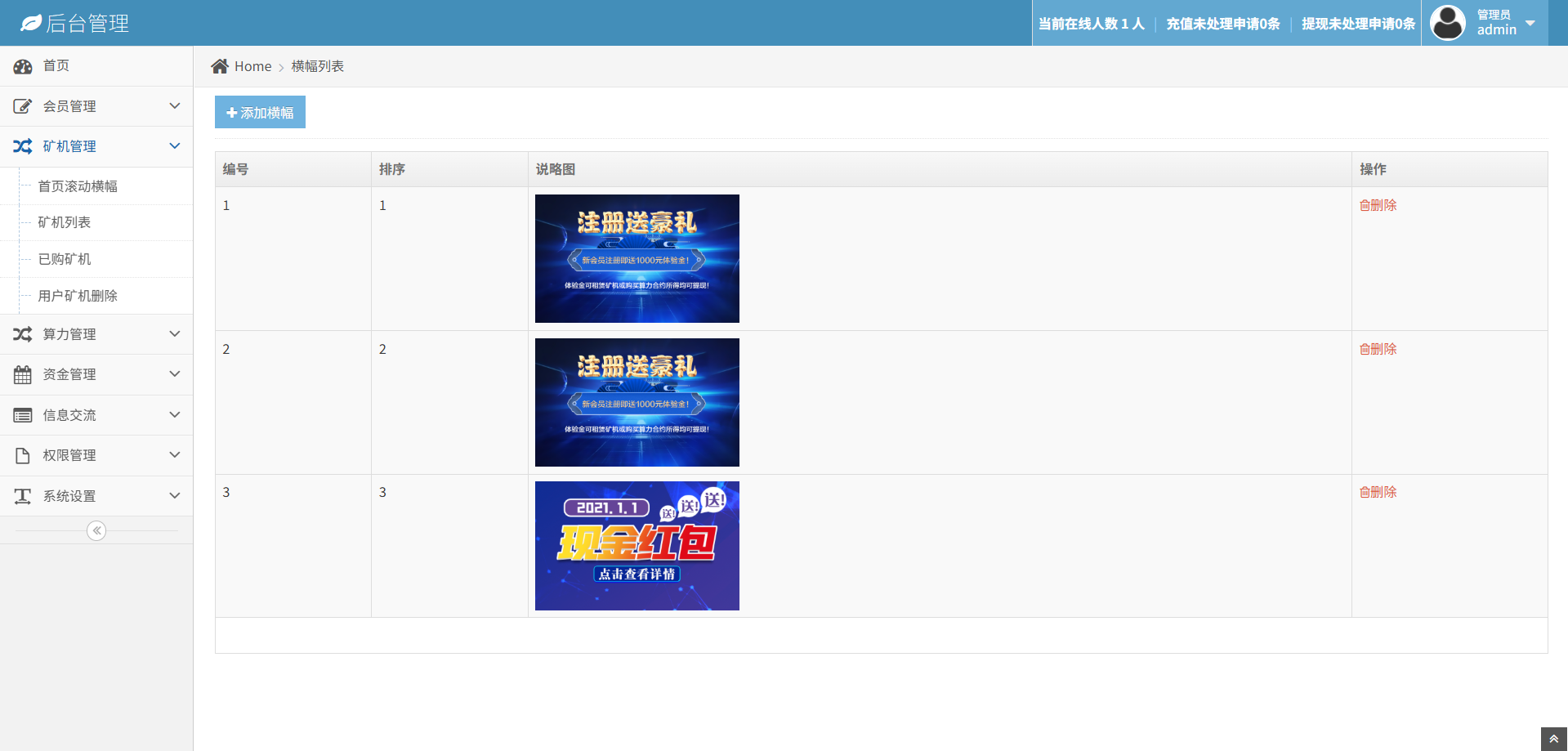The height and width of the screenshot is (751, 1568).
Task: Click the text icon beside 系统设置
Action: pos(23,496)
